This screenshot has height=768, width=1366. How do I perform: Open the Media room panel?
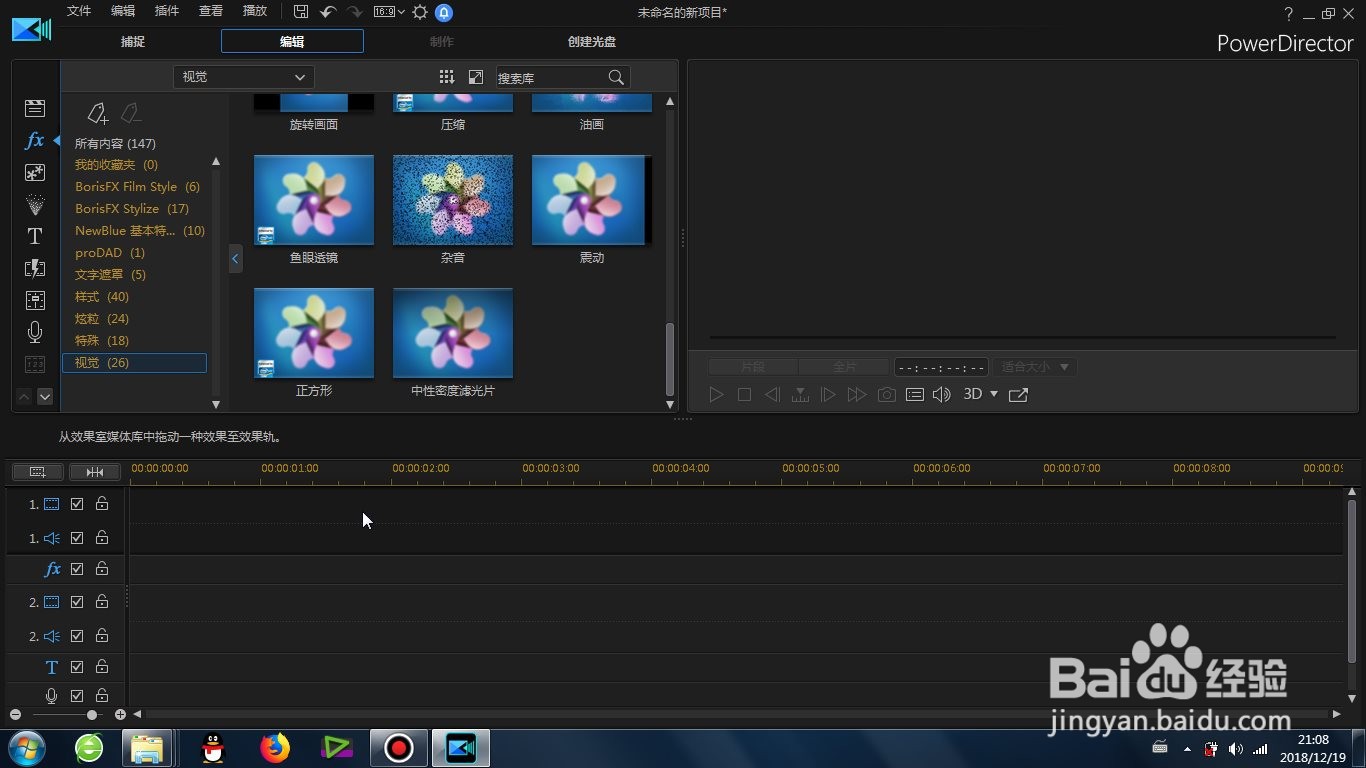tap(34, 107)
